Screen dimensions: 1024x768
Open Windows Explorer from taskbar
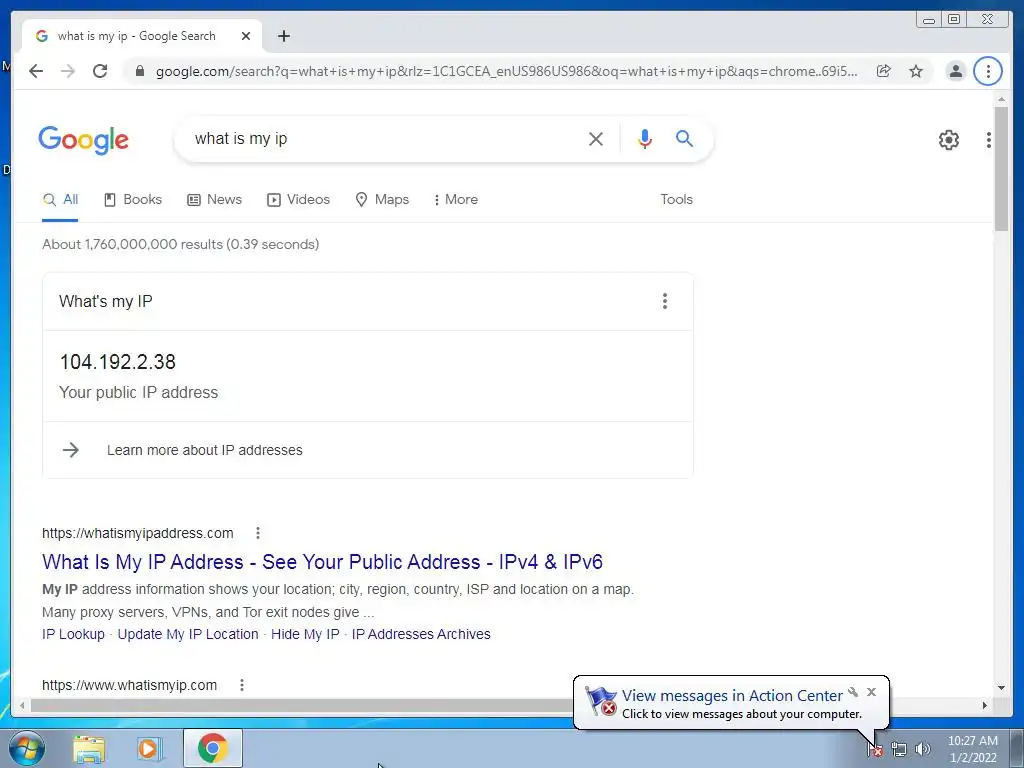[89, 749]
